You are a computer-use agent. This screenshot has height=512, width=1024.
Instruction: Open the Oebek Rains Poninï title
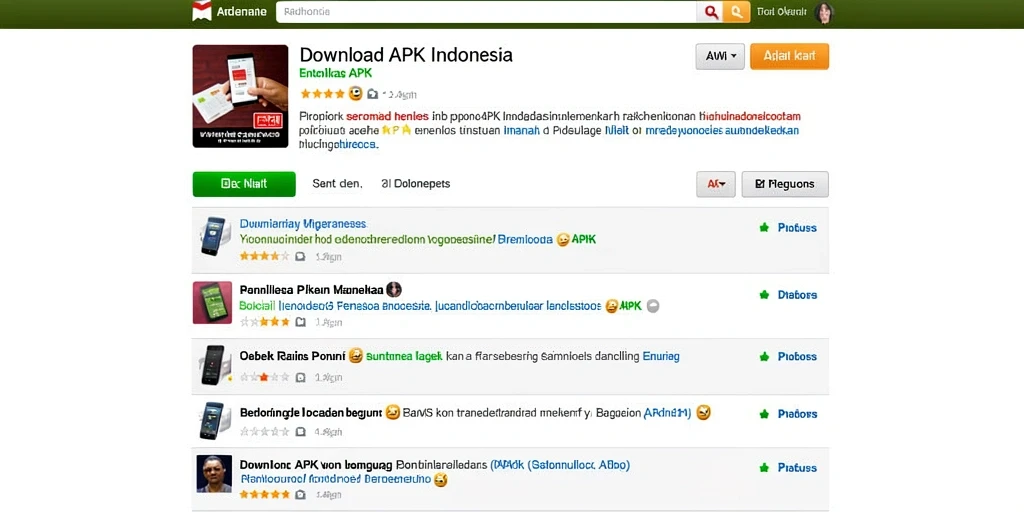pyautogui.click(x=292, y=357)
